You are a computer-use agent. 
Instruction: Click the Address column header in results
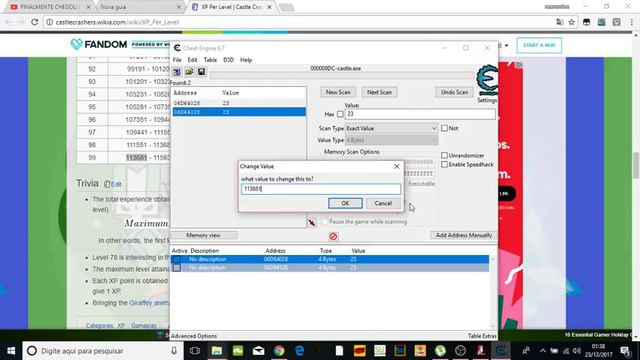pyautogui.click(x=185, y=93)
